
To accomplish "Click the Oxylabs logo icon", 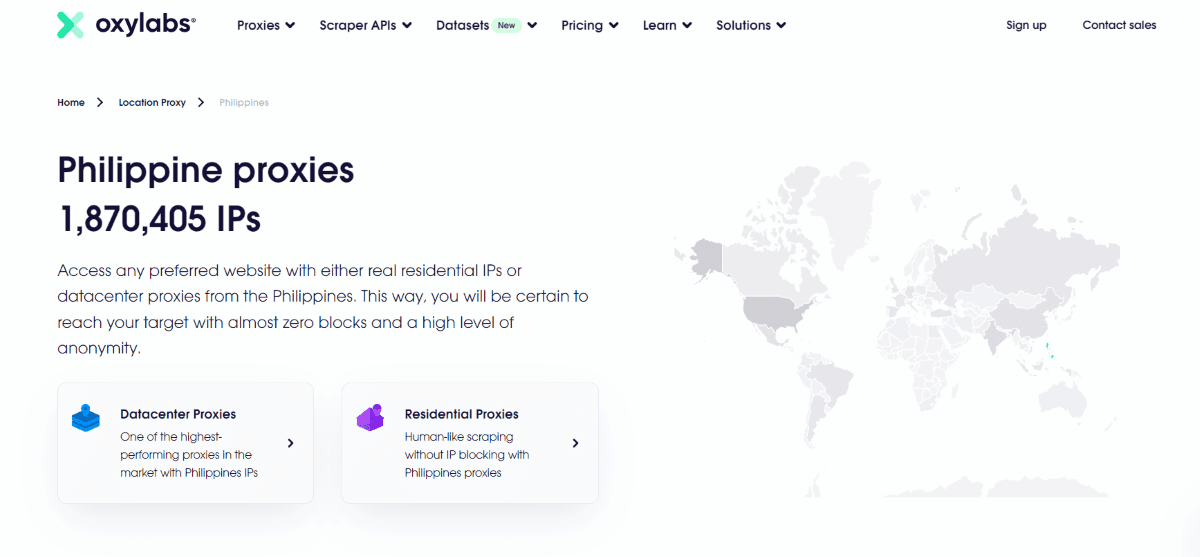I will point(71,25).
